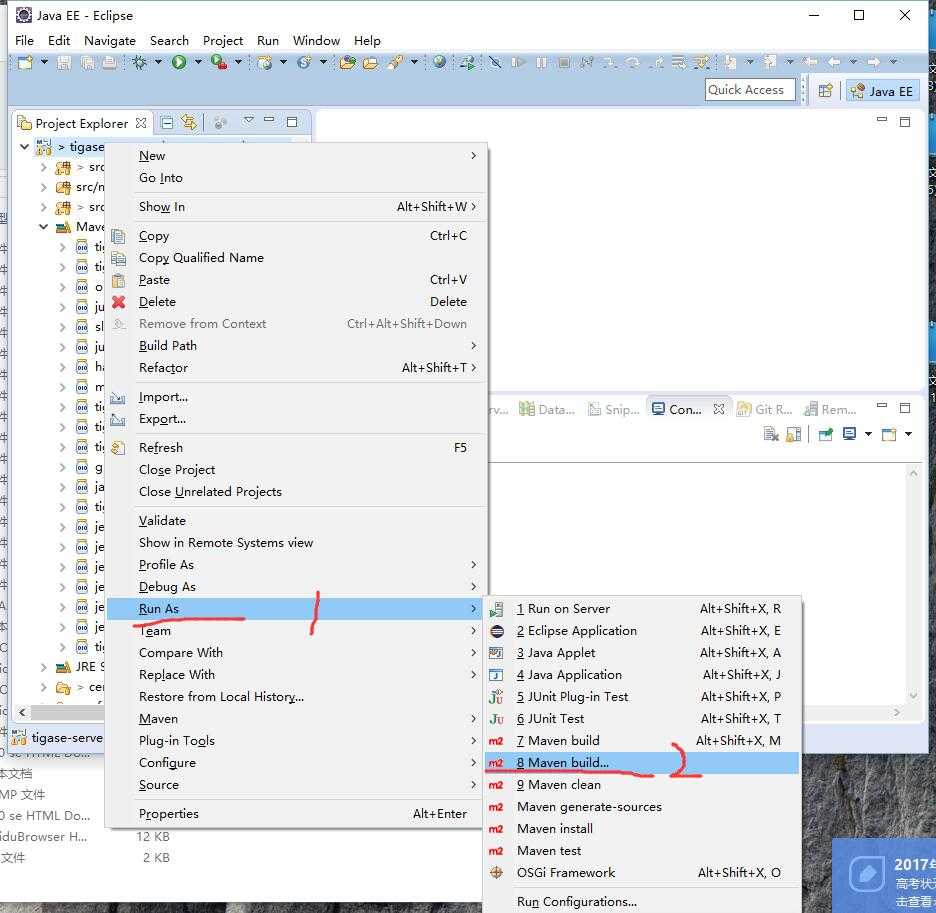Choose Maven build... from Run As submenu
The height and width of the screenshot is (913, 936).
[x=641, y=763]
